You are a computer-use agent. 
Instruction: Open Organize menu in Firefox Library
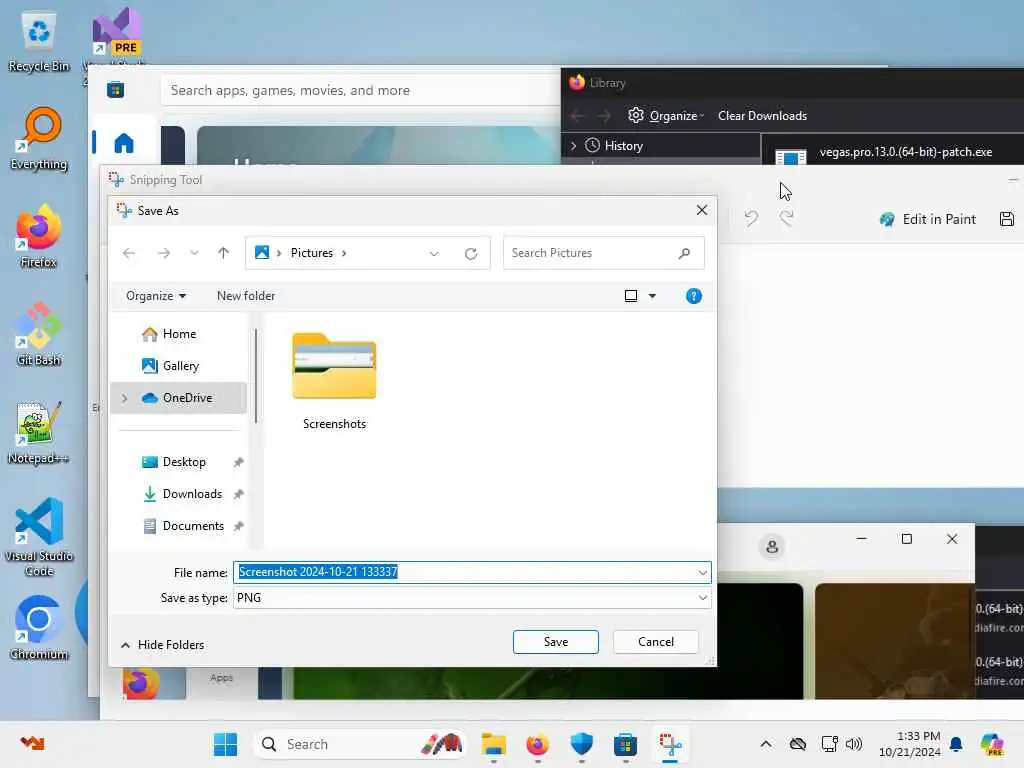click(x=666, y=116)
